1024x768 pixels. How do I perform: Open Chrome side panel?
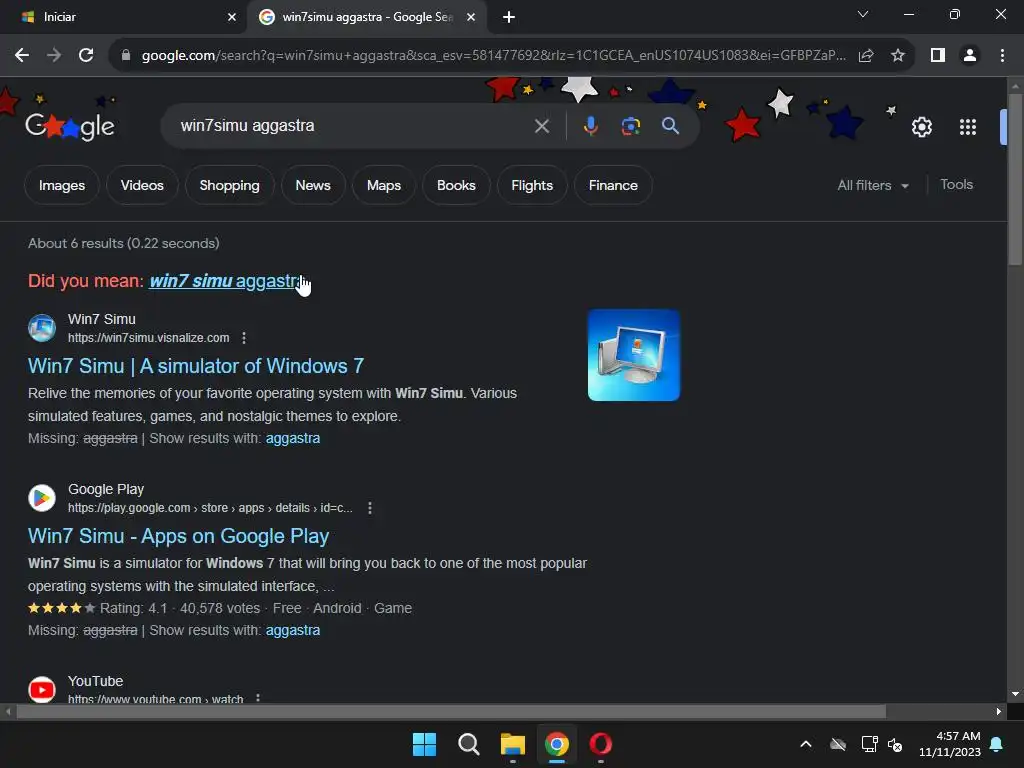(938, 56)
